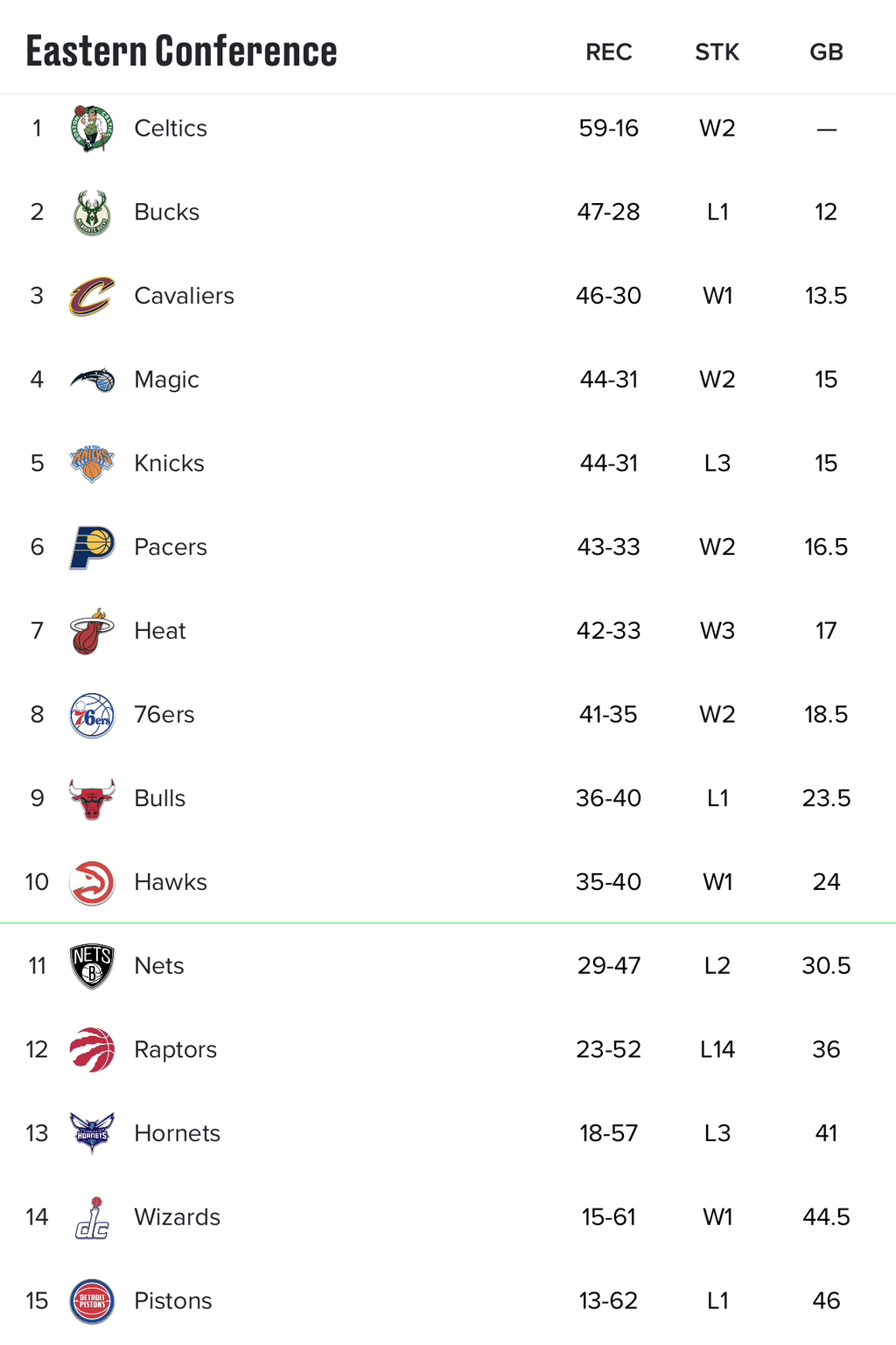
Task: Open the Hornets team name link
Action: tap(177, 1133)
